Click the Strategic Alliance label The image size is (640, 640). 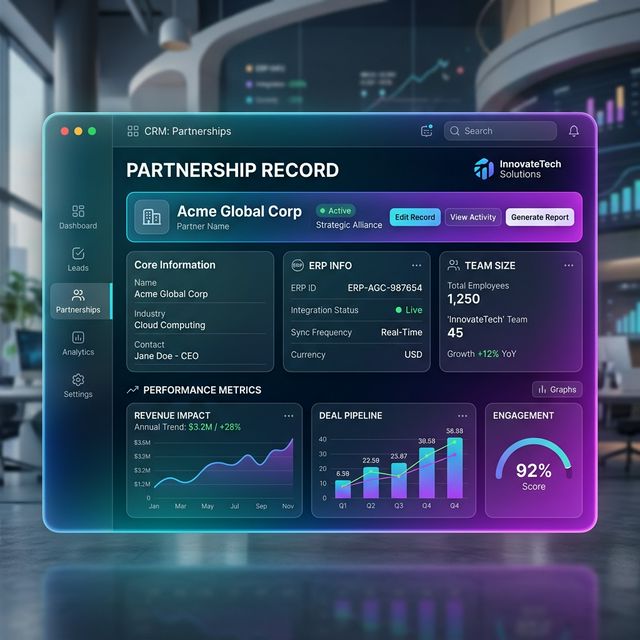tap(349, 225)
